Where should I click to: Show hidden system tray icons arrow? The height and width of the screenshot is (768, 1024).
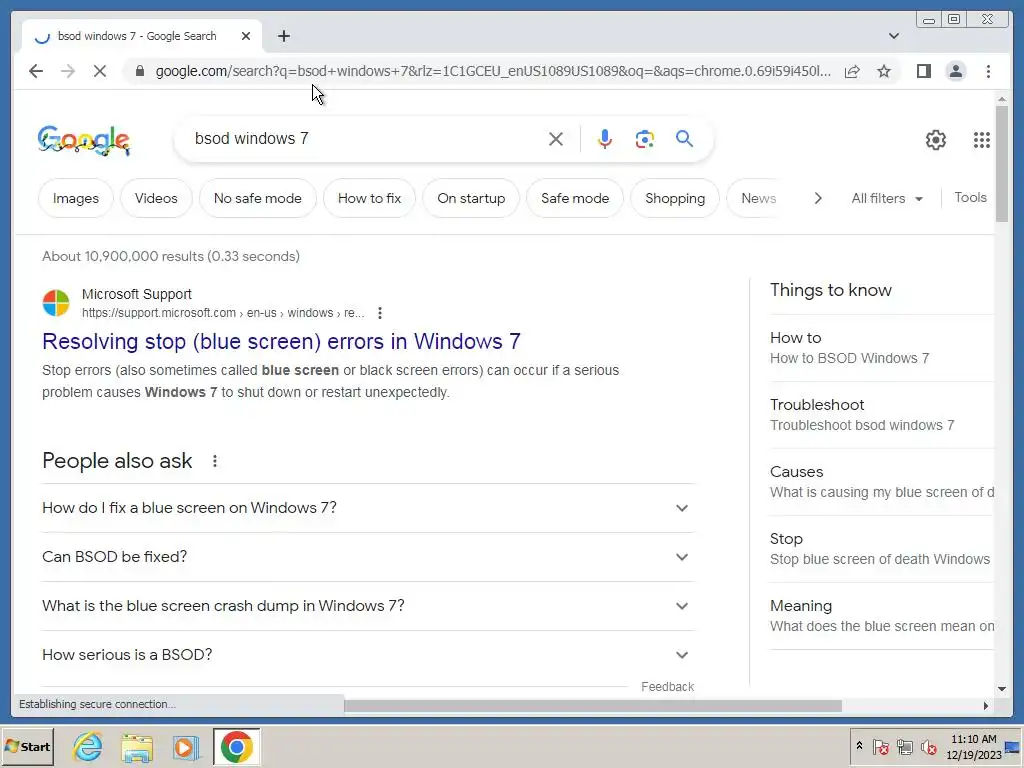(859, 746)
